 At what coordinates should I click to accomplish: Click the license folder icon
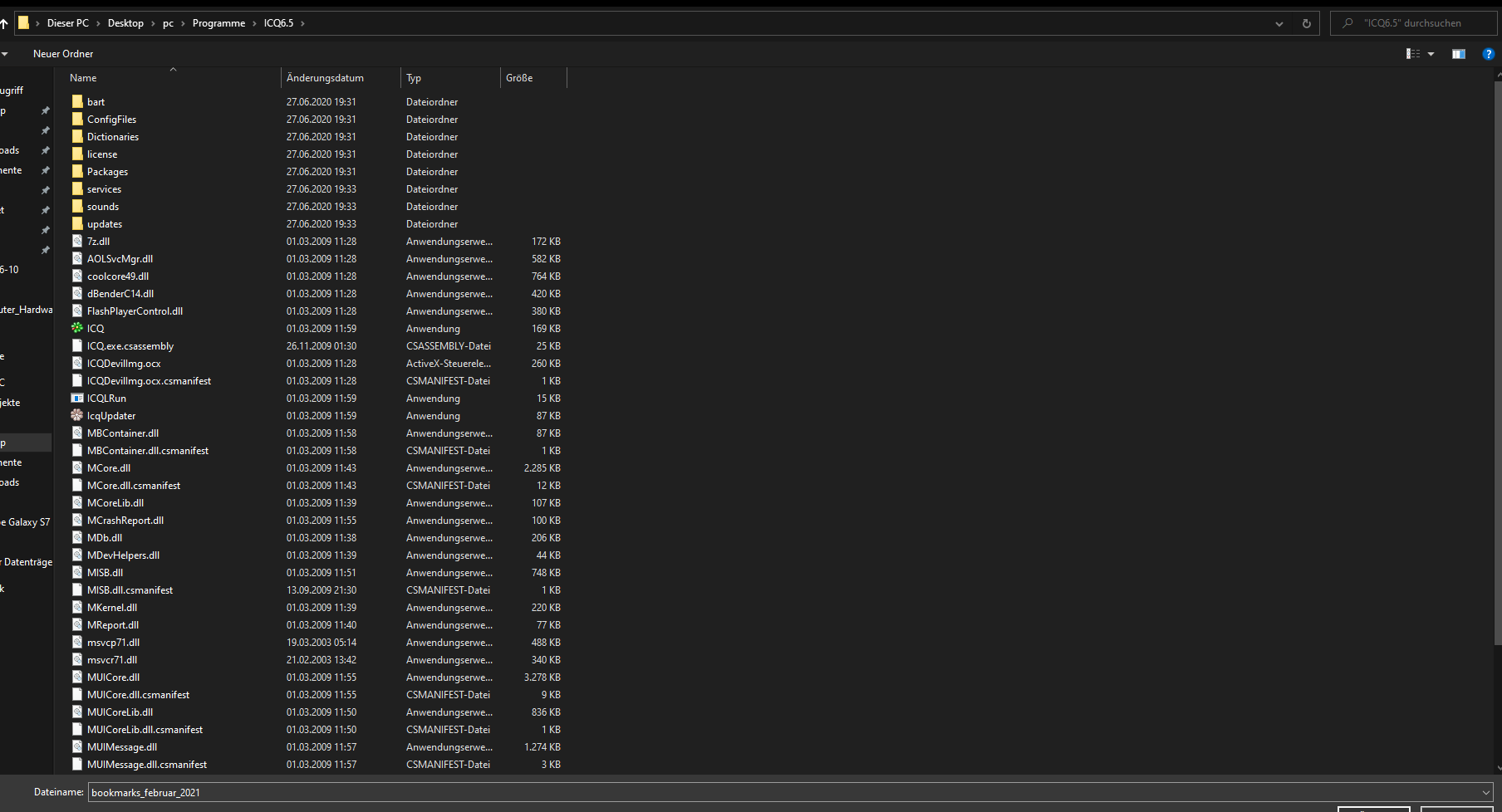[x=77, y=154]
